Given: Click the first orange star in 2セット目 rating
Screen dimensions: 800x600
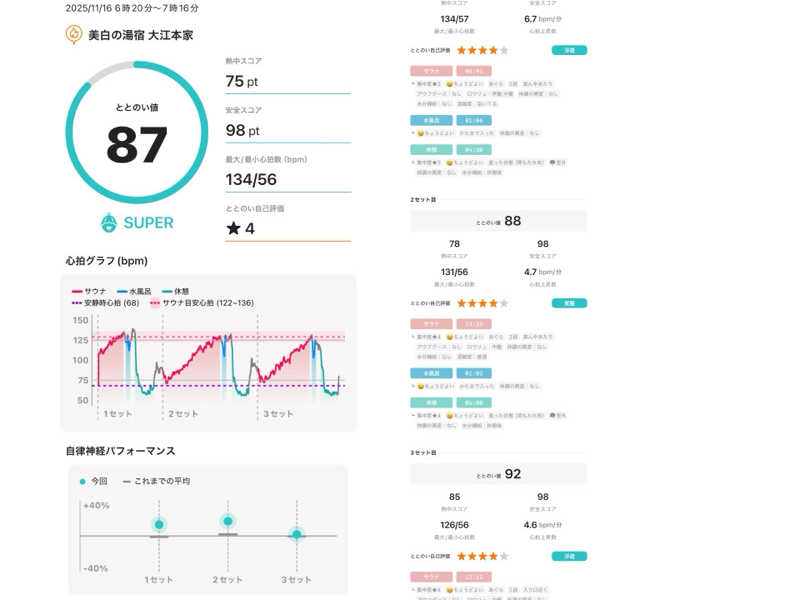Looking at the screenshot, I should [x=461, y=302].
